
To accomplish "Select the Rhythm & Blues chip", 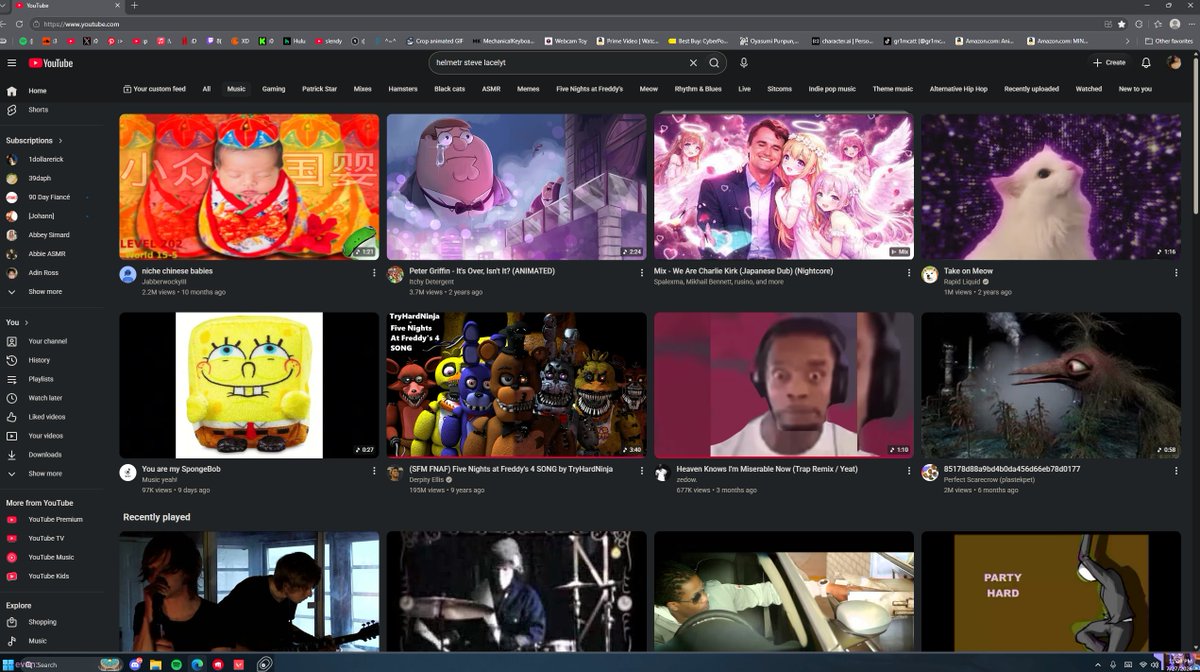I will [698, 89].
